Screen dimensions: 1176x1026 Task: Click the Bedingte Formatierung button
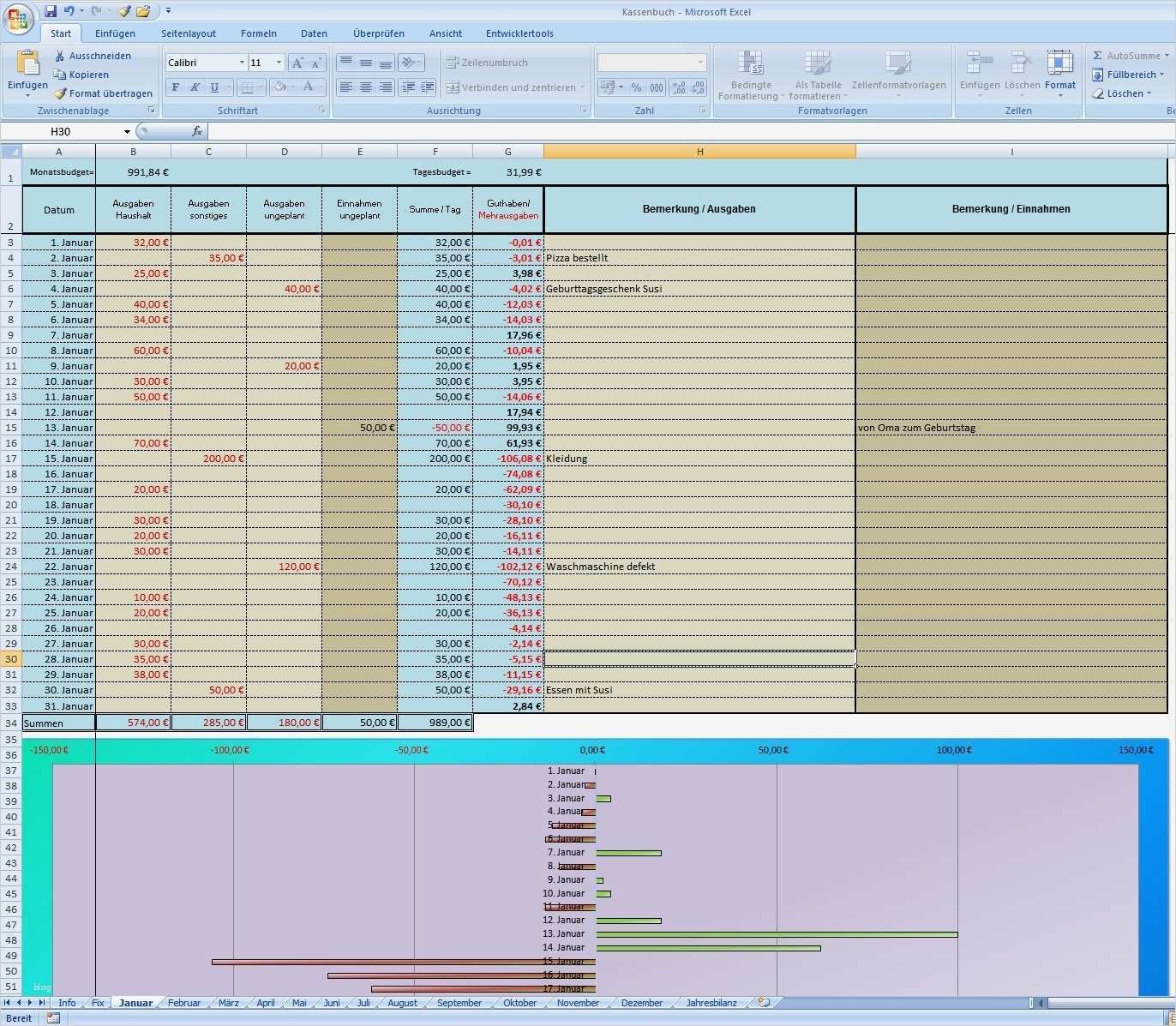[750, 75]
